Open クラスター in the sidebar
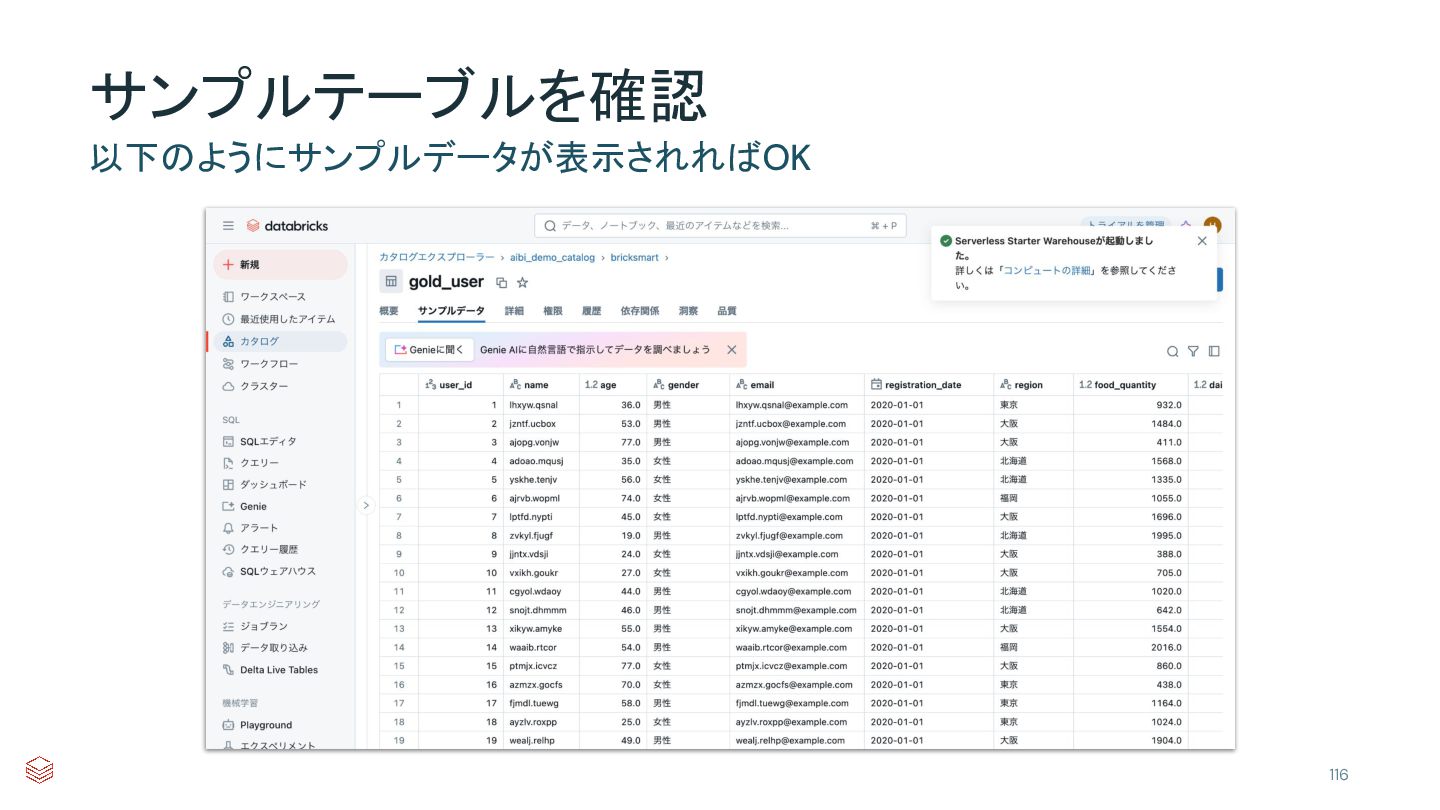 280,387
